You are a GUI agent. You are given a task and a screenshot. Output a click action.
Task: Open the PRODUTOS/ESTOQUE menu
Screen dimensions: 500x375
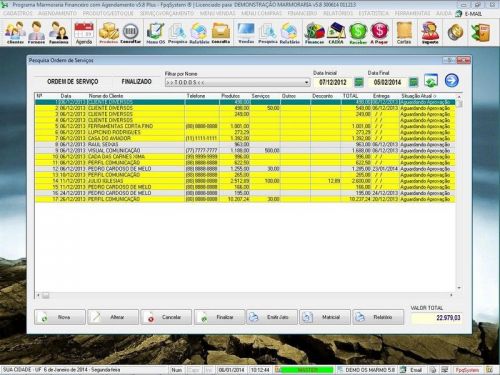[108, 13]
